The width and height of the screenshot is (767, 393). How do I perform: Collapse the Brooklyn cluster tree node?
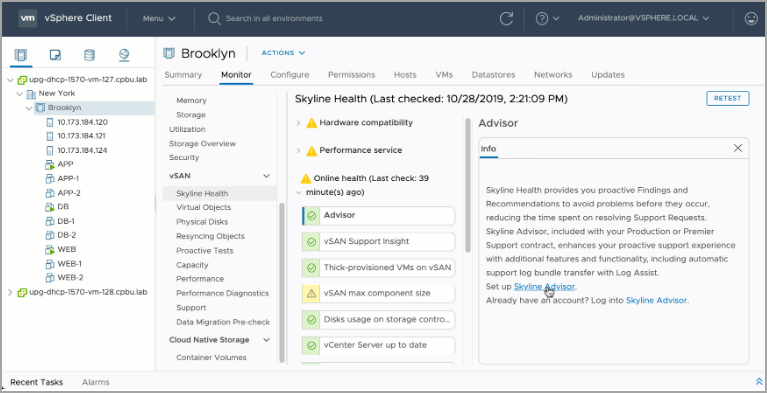(29, 108)
